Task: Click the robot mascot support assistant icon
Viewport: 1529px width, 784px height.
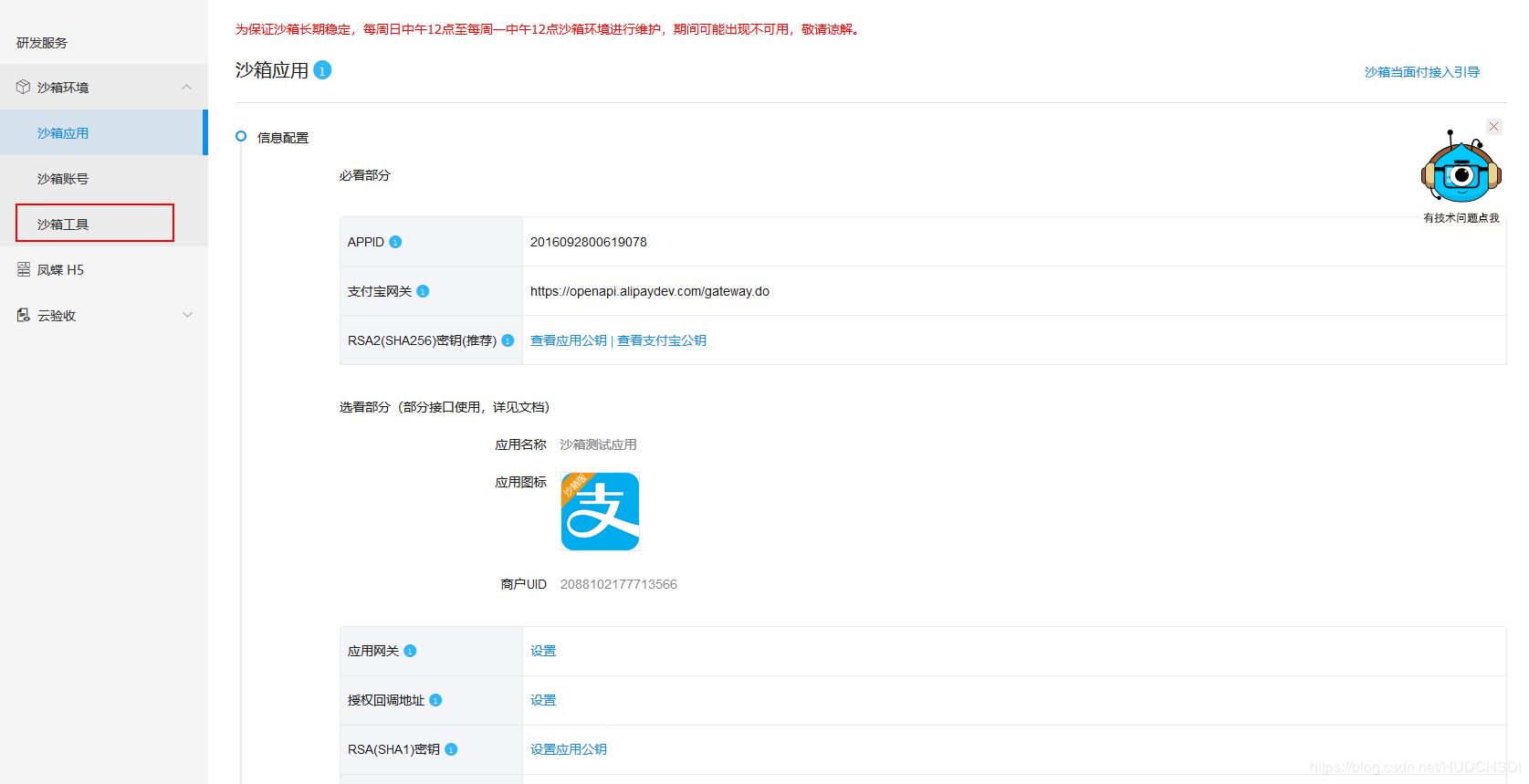Action: [x=1461, y=170]
